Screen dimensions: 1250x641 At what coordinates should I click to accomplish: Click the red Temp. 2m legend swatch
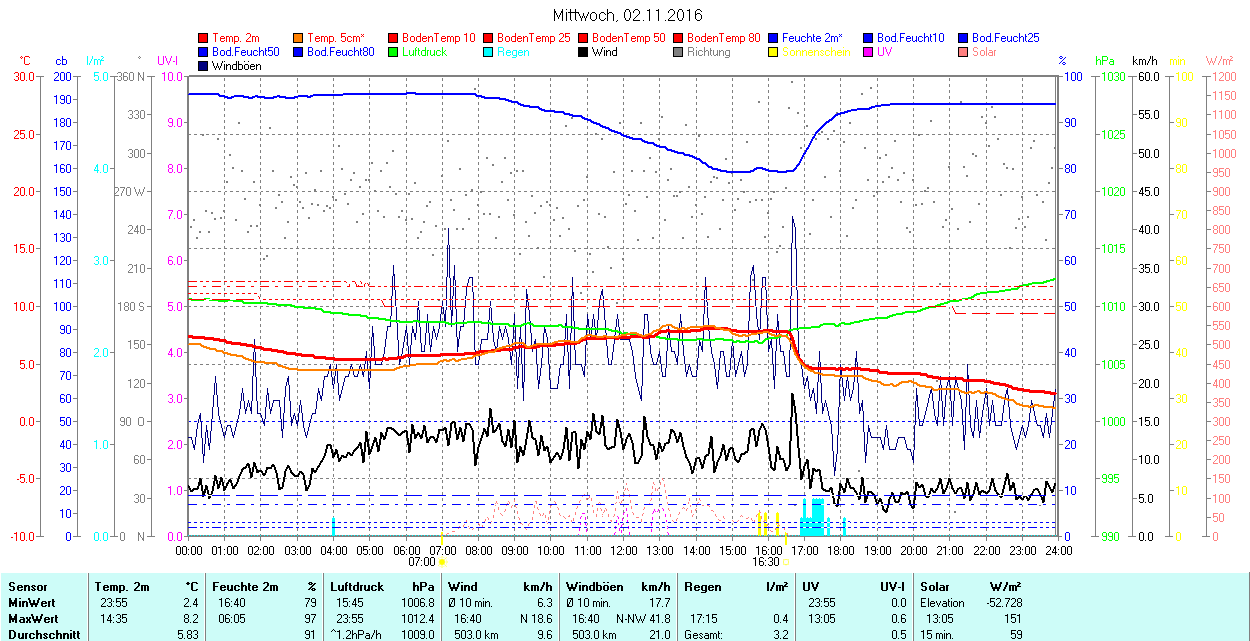(204, 38)
